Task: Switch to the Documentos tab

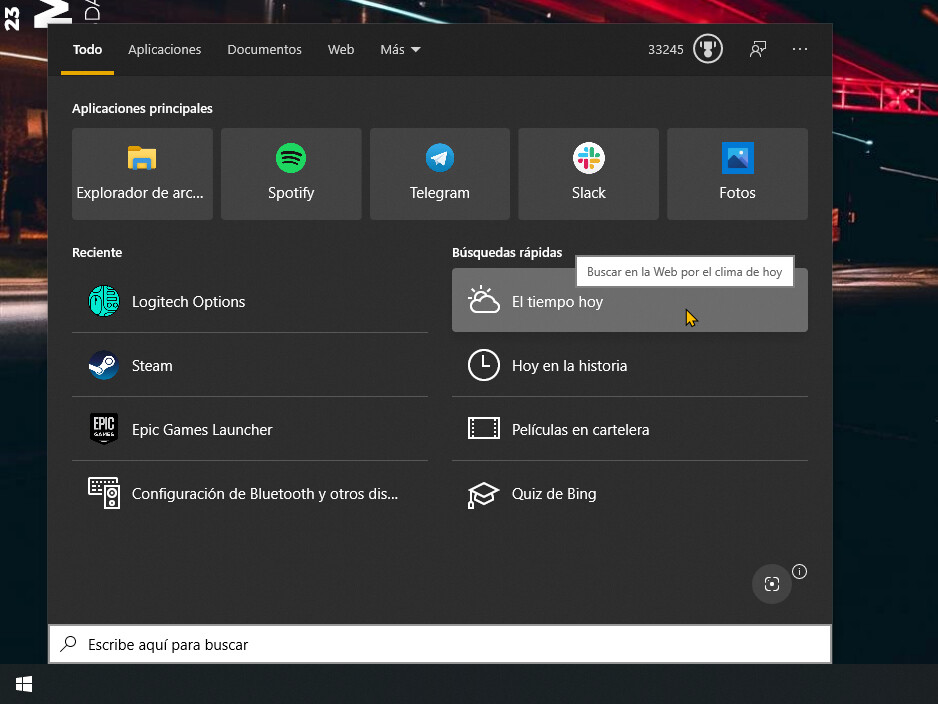Action: click(x=264, y=50)
